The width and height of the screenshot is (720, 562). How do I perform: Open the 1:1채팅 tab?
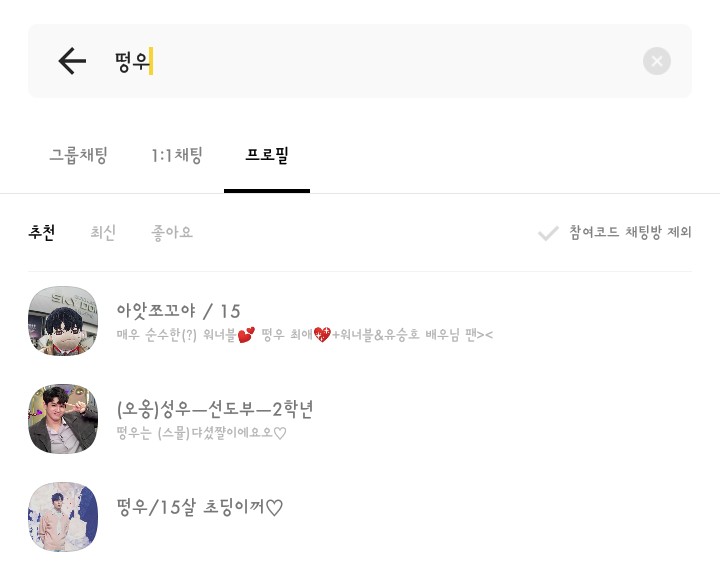(177, 155)
